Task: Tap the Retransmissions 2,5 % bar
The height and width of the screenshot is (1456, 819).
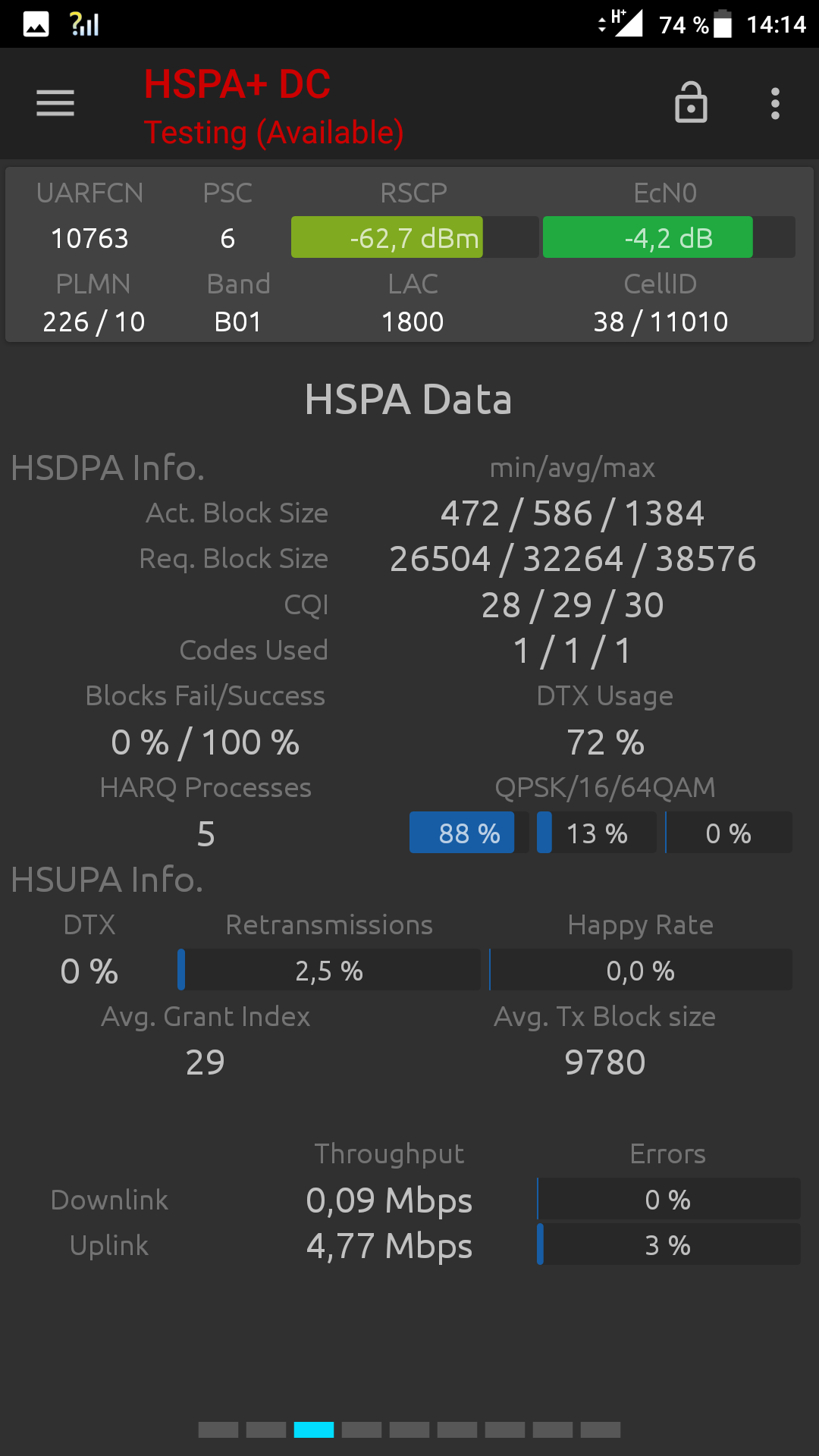Action: 329,970
